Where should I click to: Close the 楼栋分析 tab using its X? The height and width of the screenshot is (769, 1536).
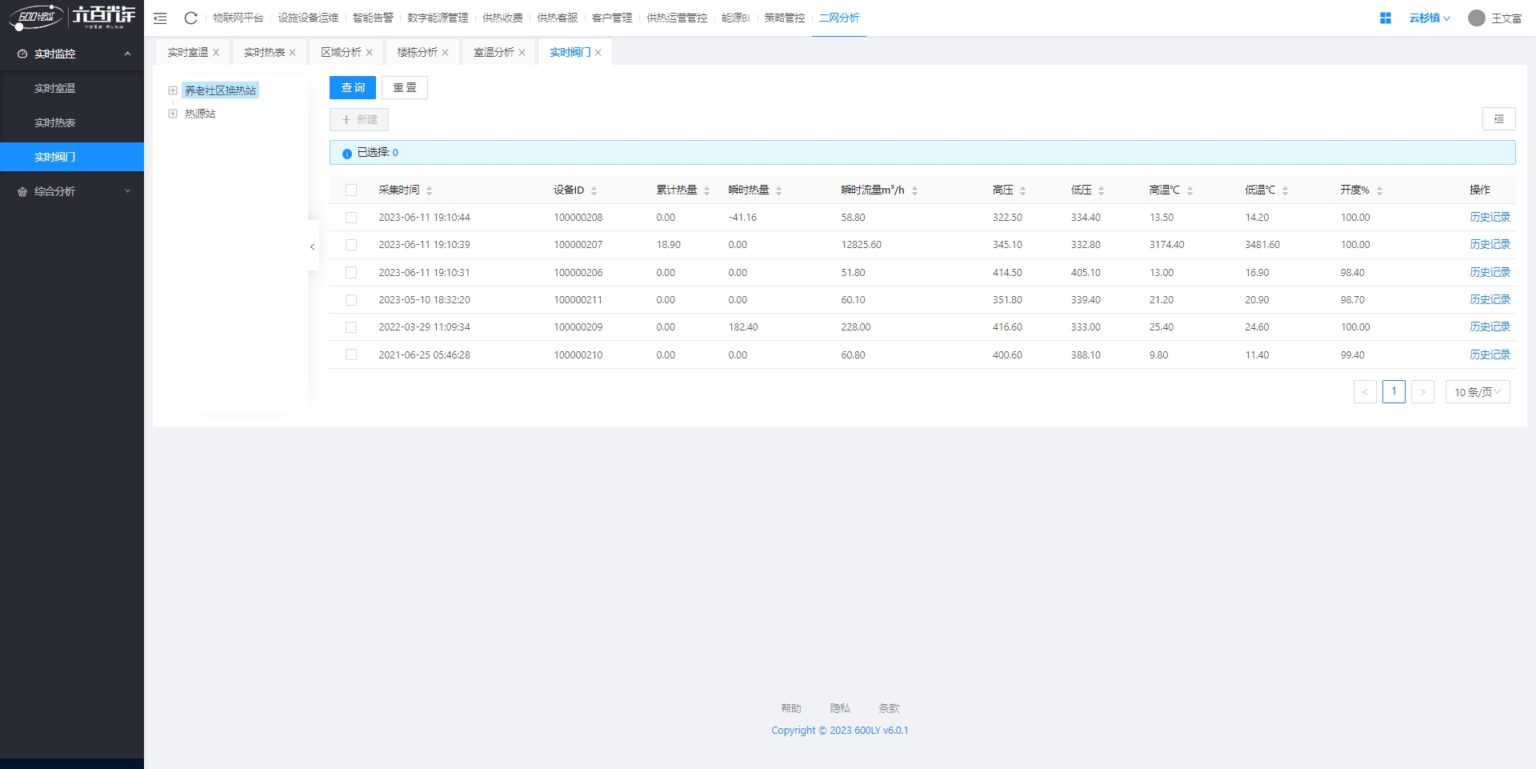pos(445,53)
